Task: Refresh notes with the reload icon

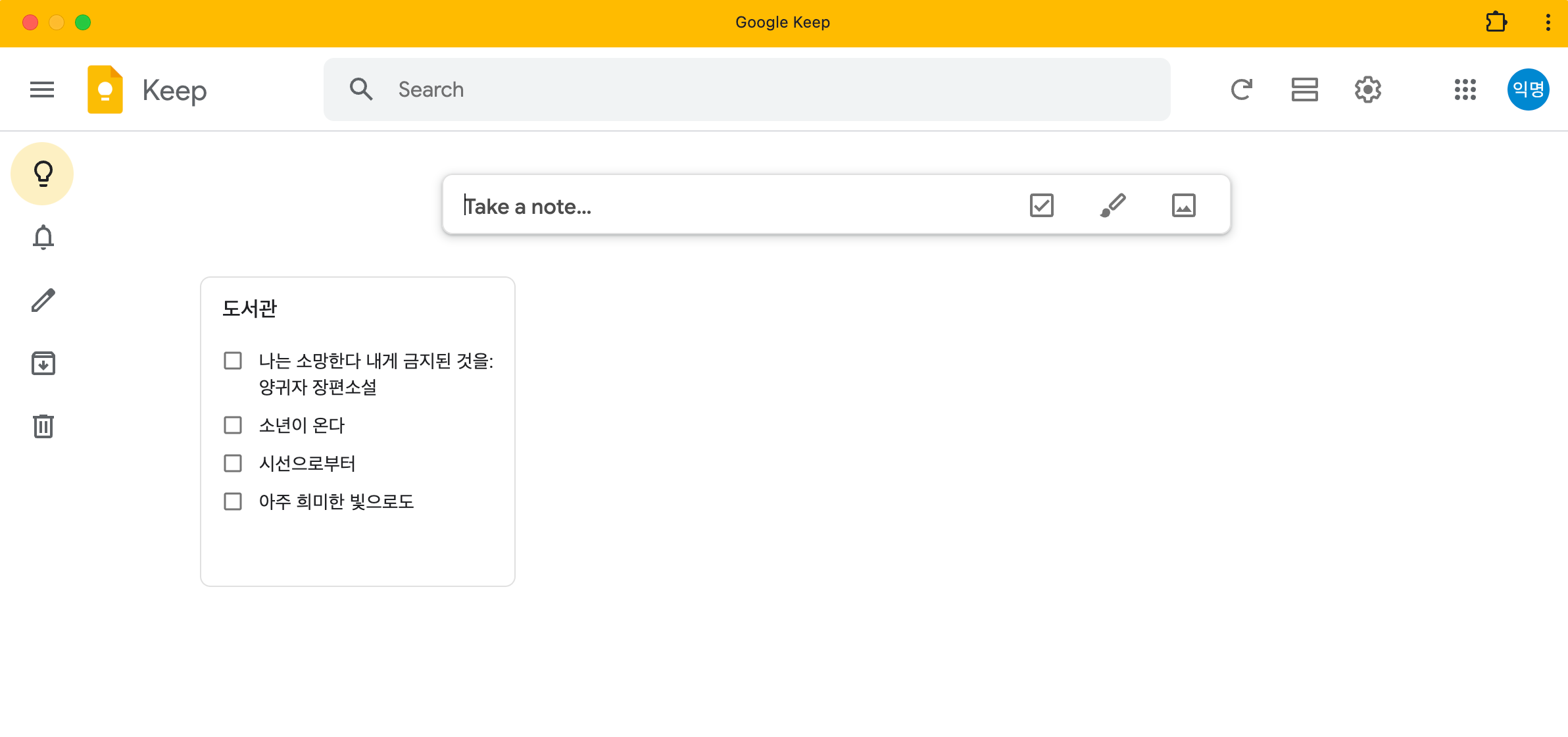Action: click(x=1242, y=89)
